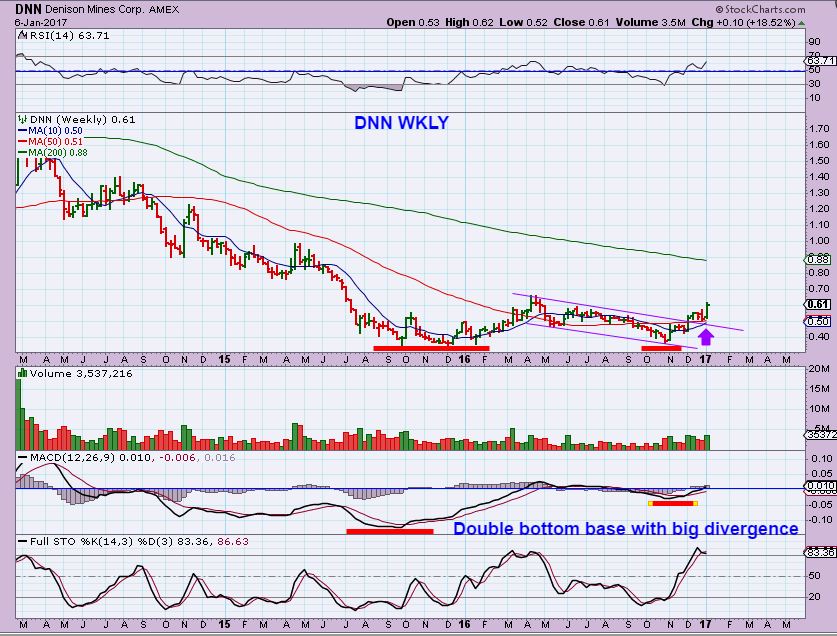Click the volume bars icon beside Volume label
Image resolution: width=837 pixels, height=636 pixels.
22,373
